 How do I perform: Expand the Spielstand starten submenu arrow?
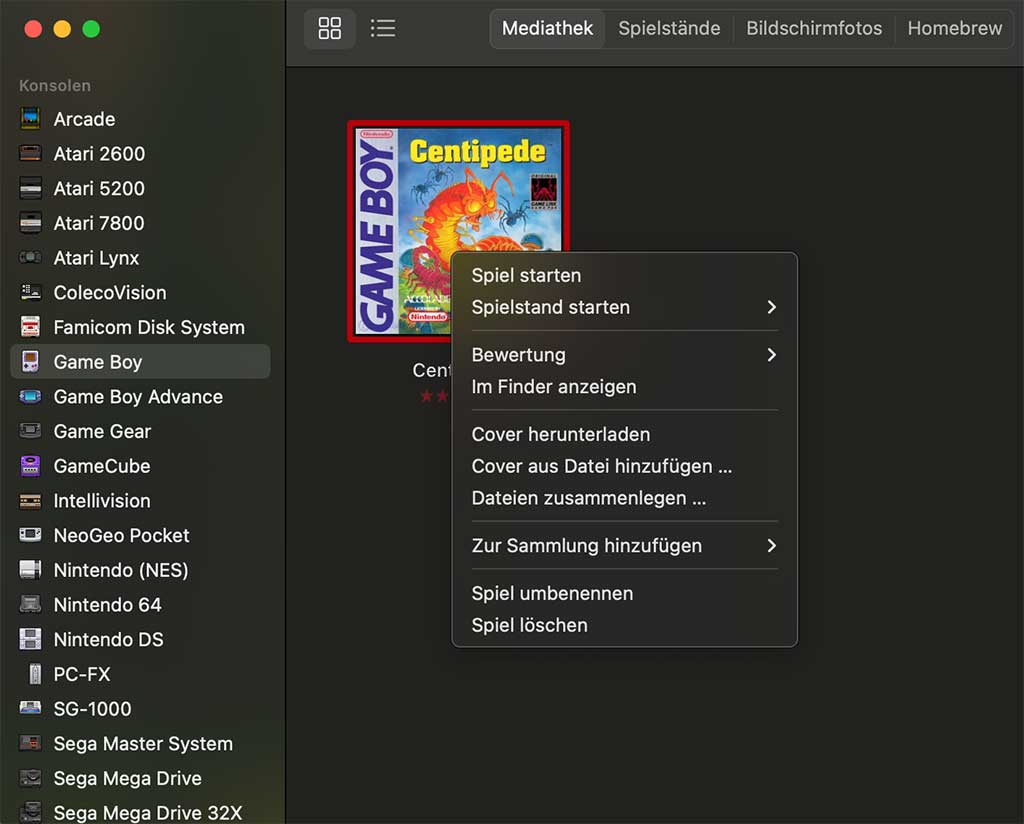(771, 307)
